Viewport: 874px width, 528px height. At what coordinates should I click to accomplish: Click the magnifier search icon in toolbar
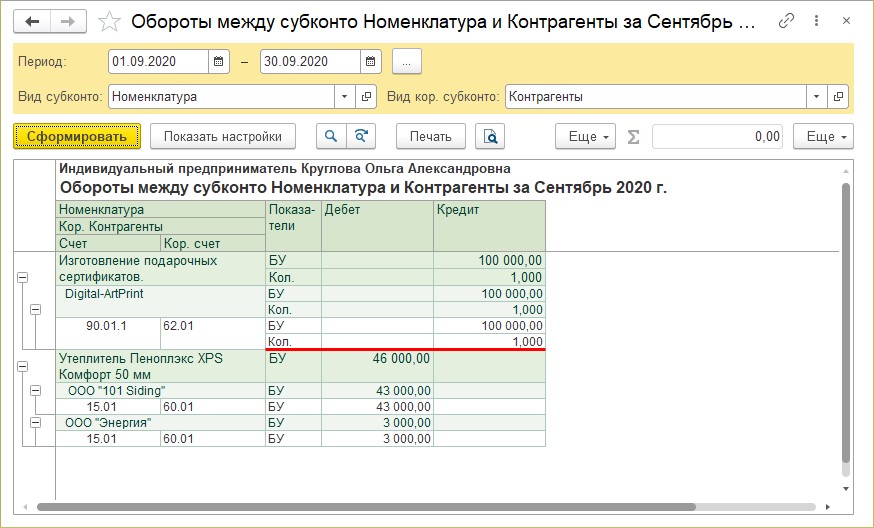330,136
